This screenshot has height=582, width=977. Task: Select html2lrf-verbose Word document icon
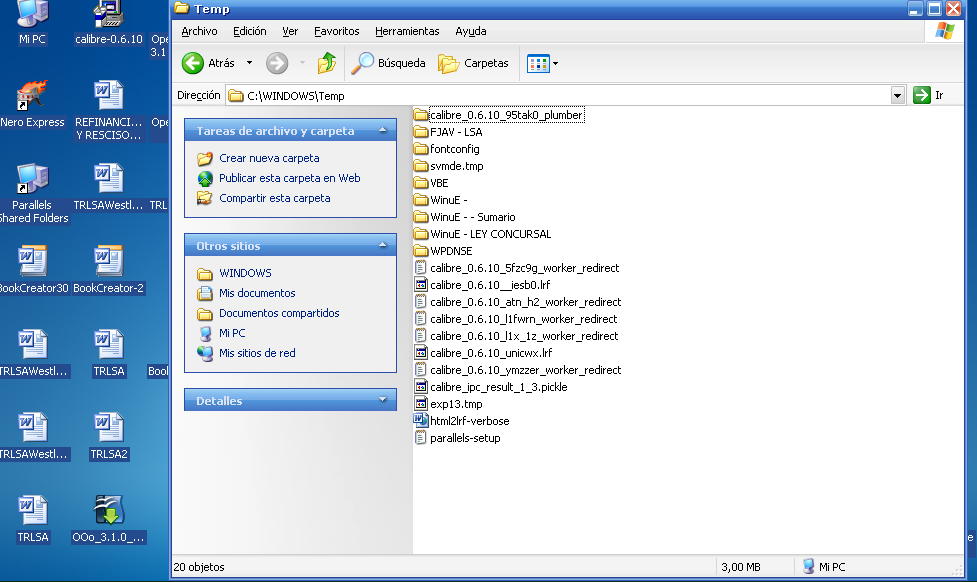click(x=421, y=421)
